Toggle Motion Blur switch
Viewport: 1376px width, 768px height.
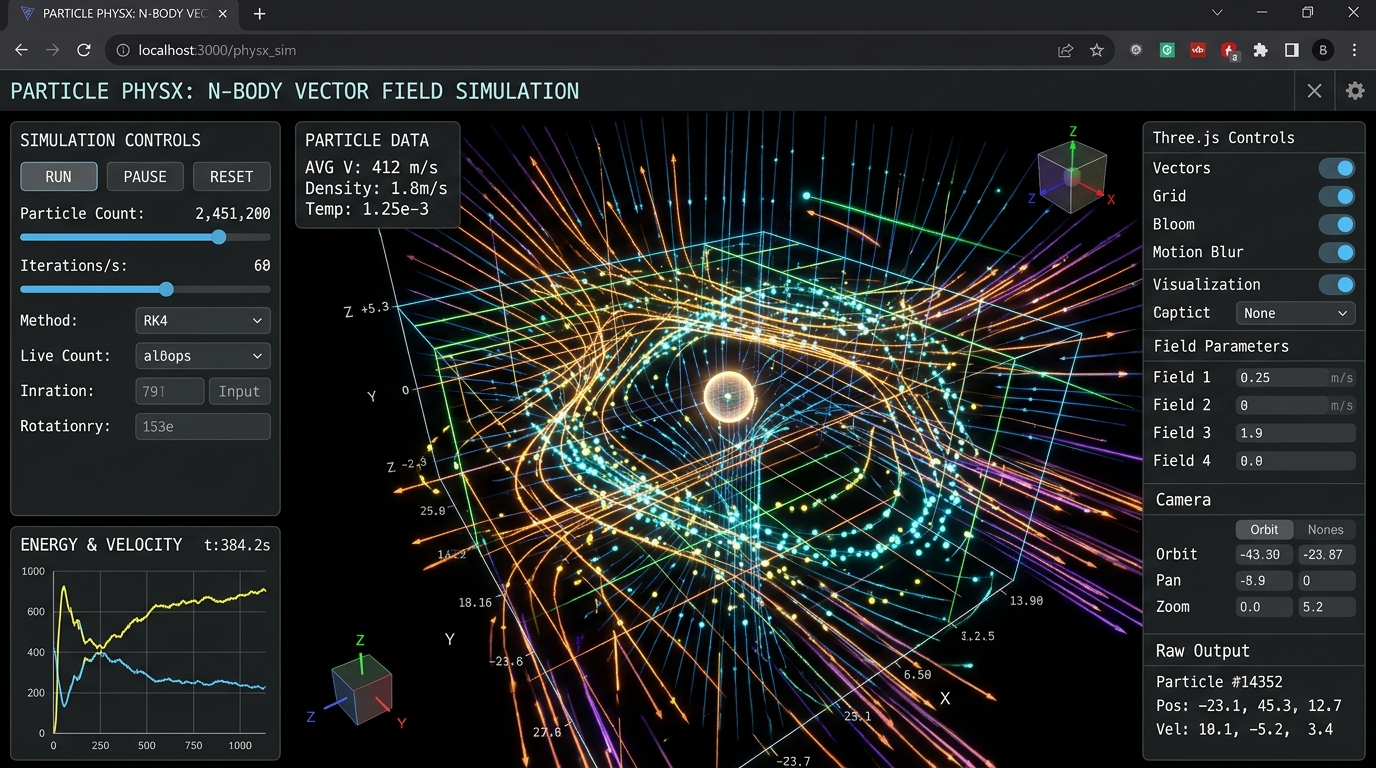click(1336, 252)
